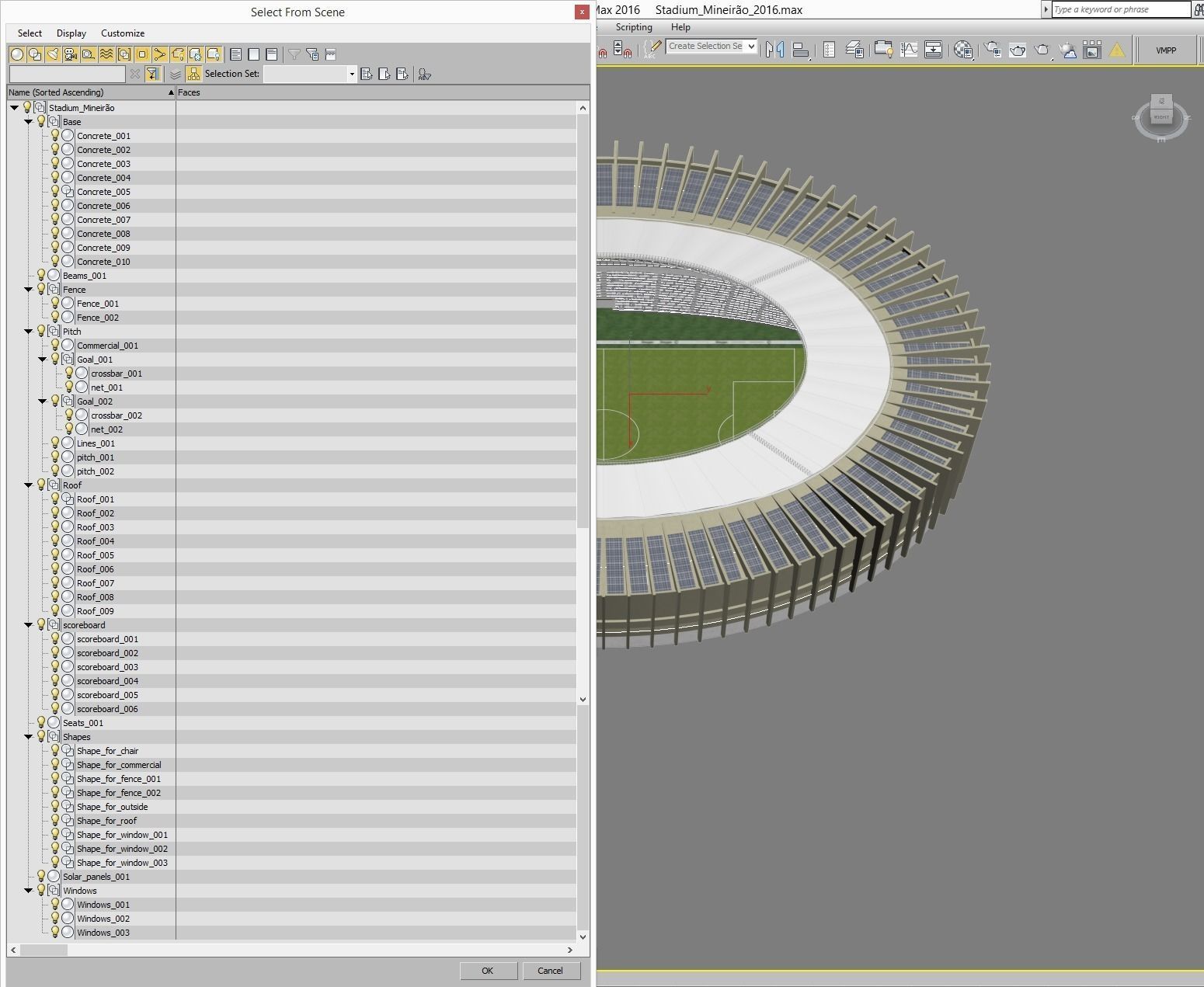Open Curve Editor from main toolbar

tap(909, 50)
